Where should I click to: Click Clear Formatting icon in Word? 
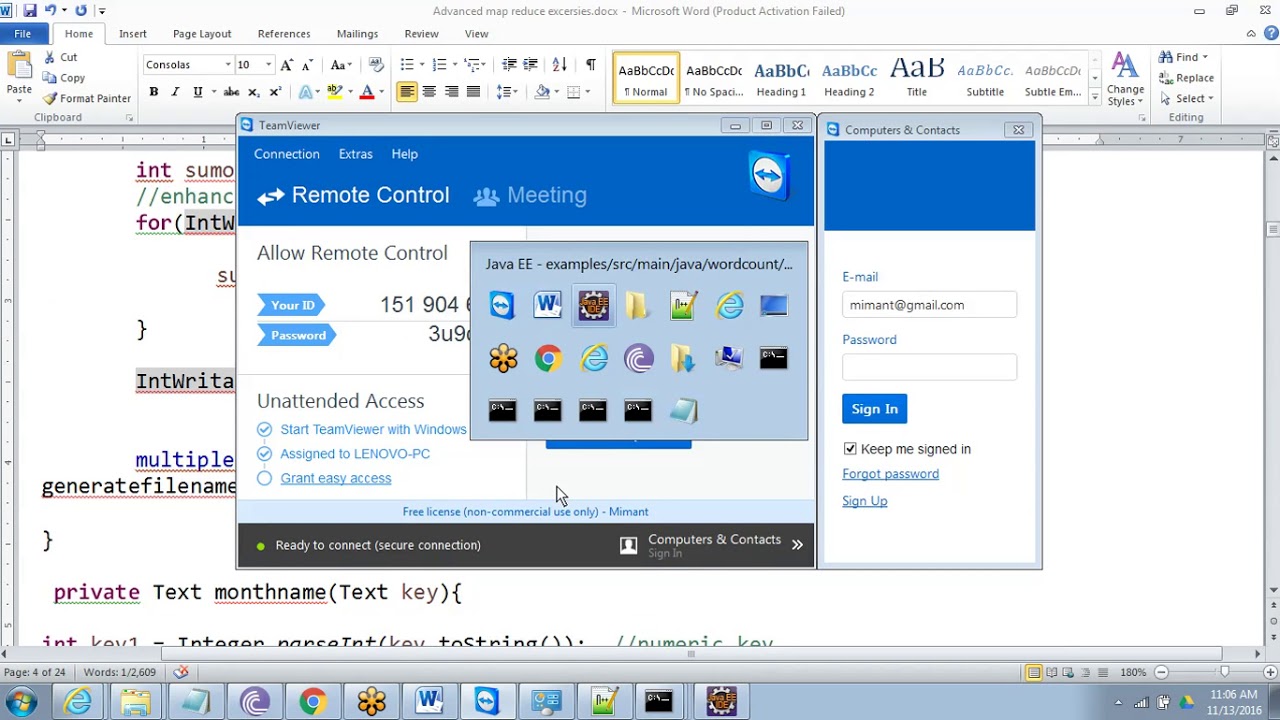coord(376,65)
